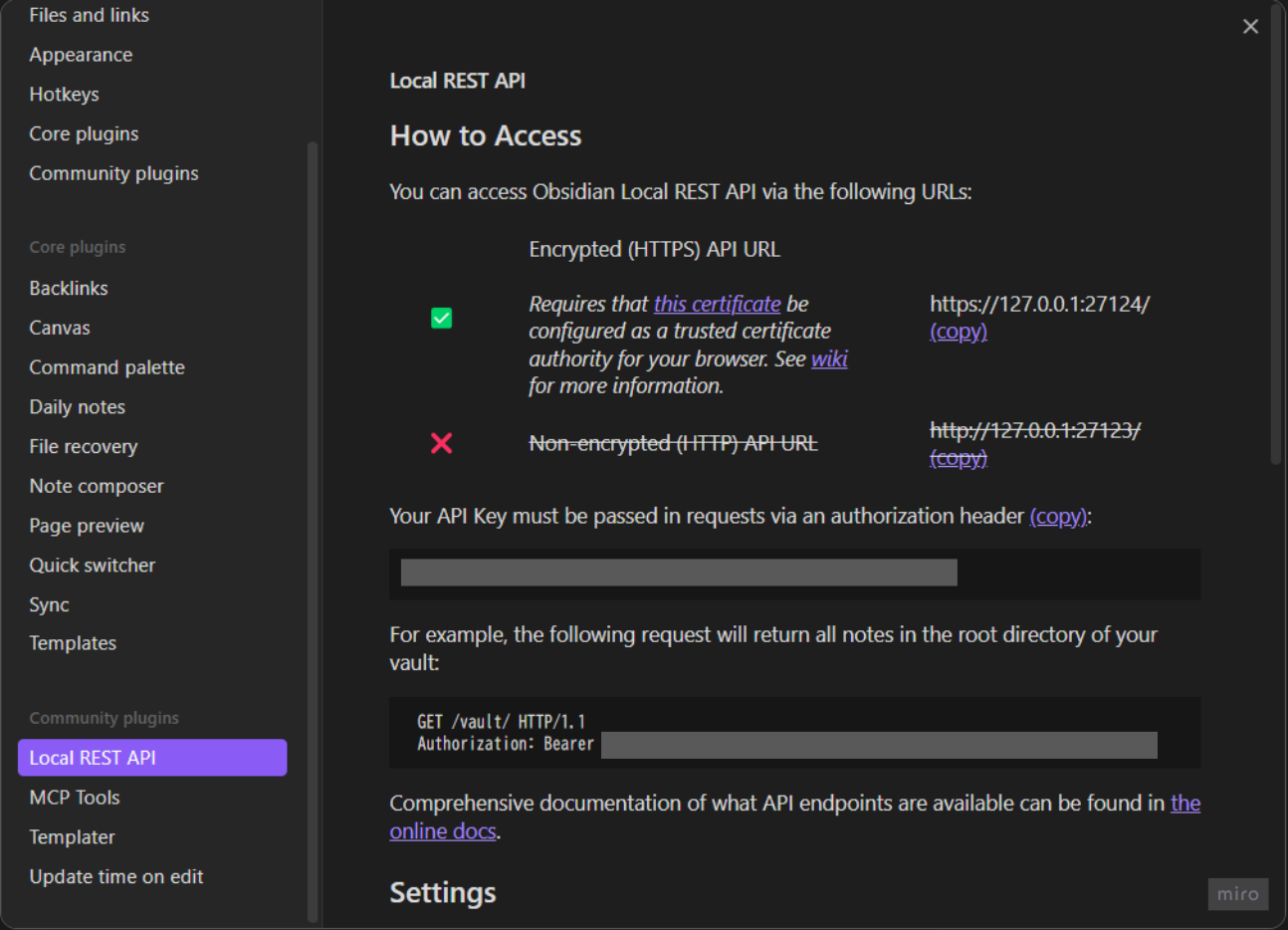Copy the HTTP 127.0.0.1:27123 URL
Screen dimensions: 1288x930
tap(959, 458)
